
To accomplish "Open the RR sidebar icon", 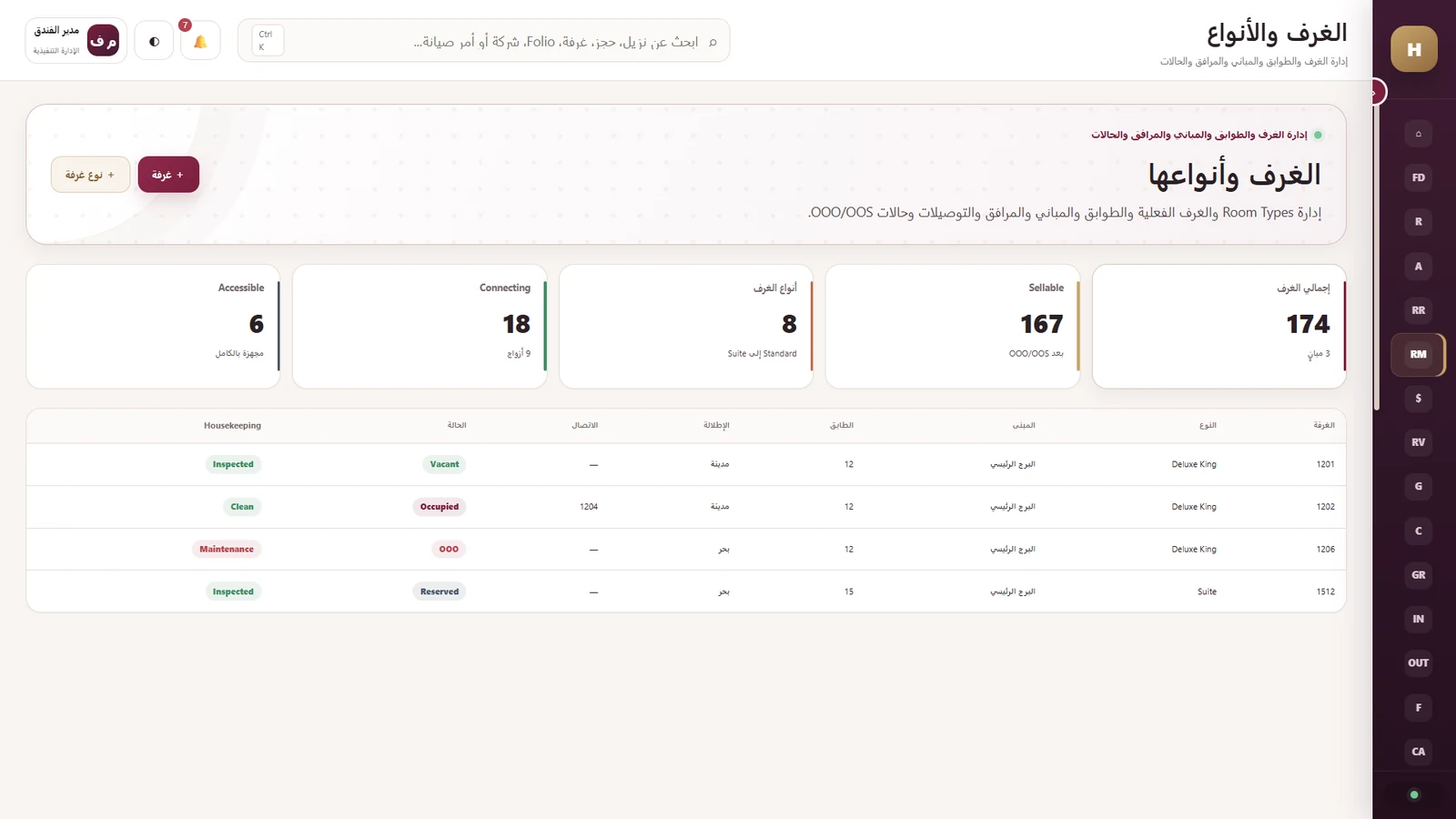I will (x=1418, y=310).
